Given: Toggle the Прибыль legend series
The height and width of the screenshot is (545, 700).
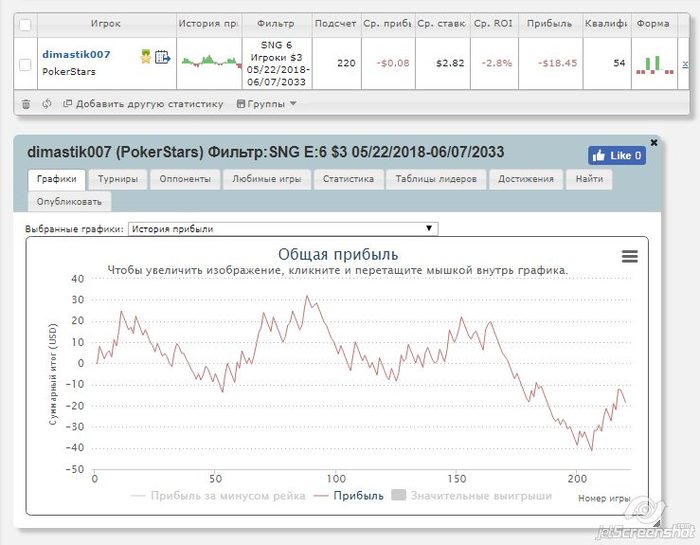Looking at the screenshot, I should tap(349, 496).
